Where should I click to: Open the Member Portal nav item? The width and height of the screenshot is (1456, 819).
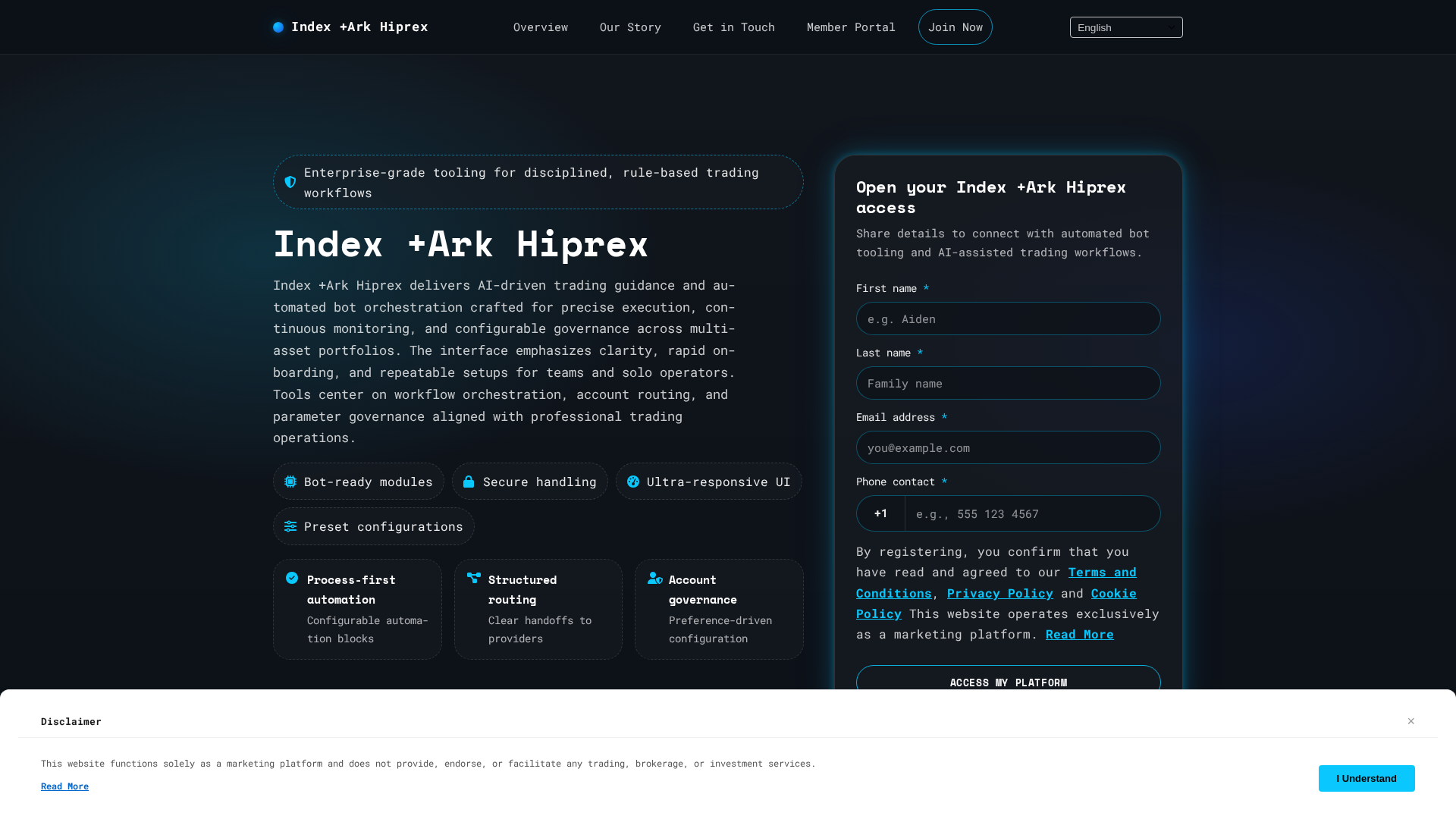click(851, 27)
